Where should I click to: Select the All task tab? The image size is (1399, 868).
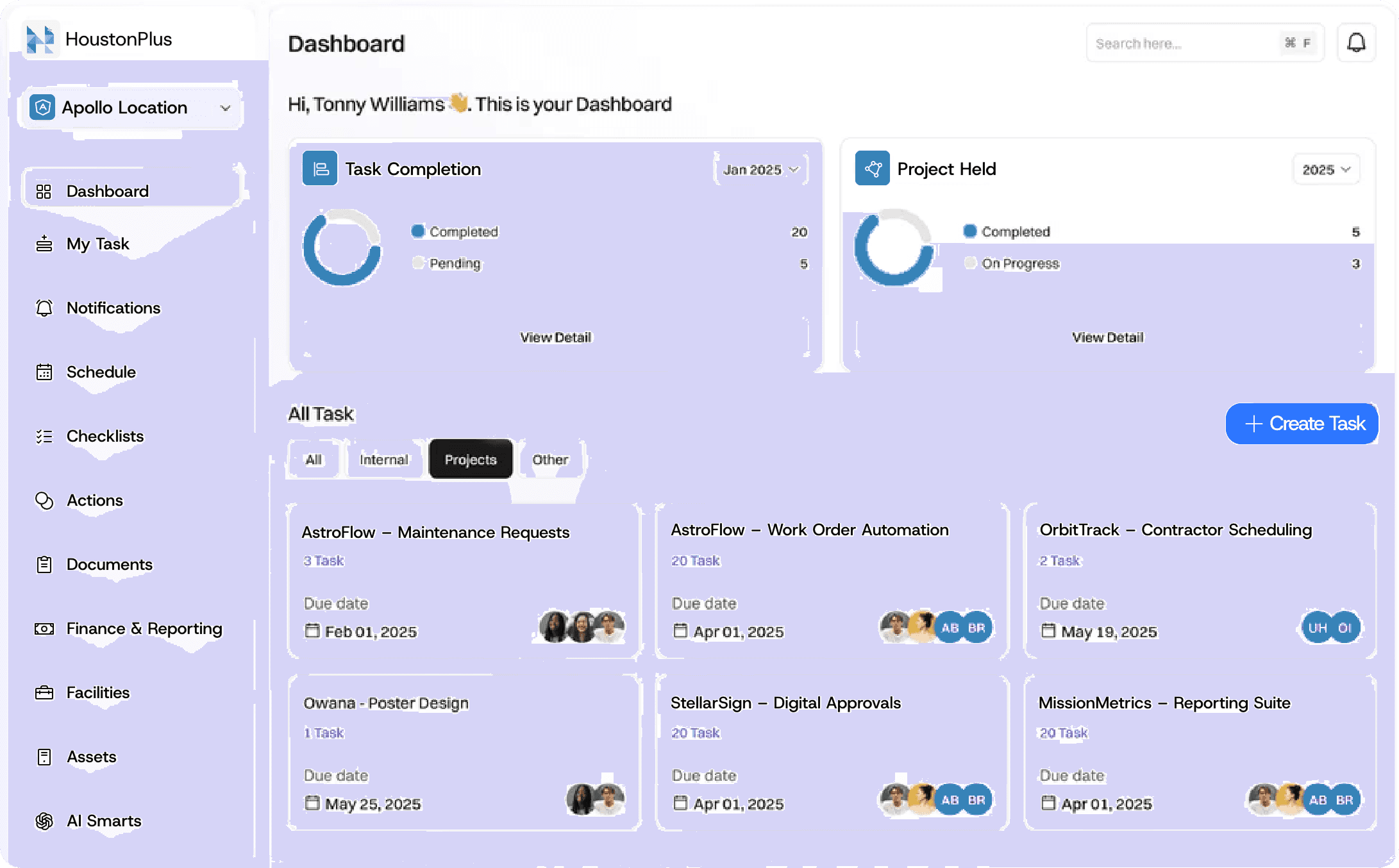[314, 459]
